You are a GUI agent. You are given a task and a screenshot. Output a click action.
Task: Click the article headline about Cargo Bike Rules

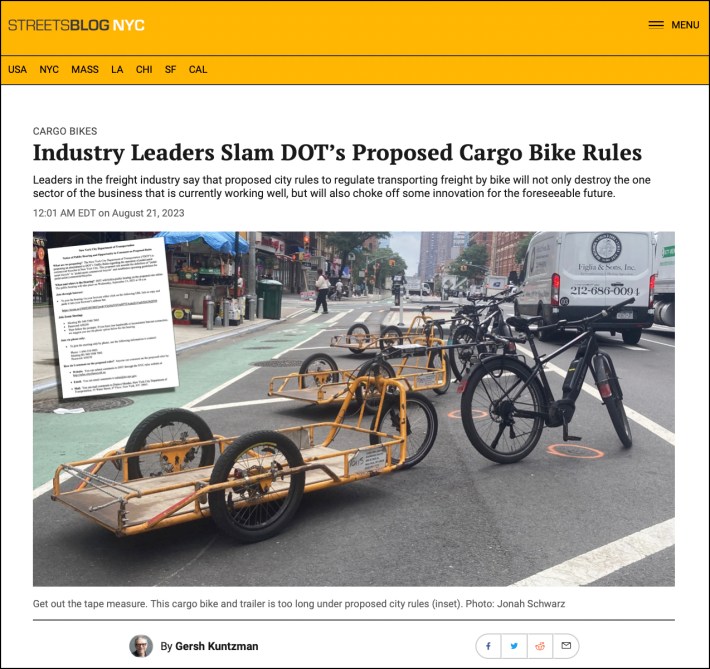coord(337,153)
